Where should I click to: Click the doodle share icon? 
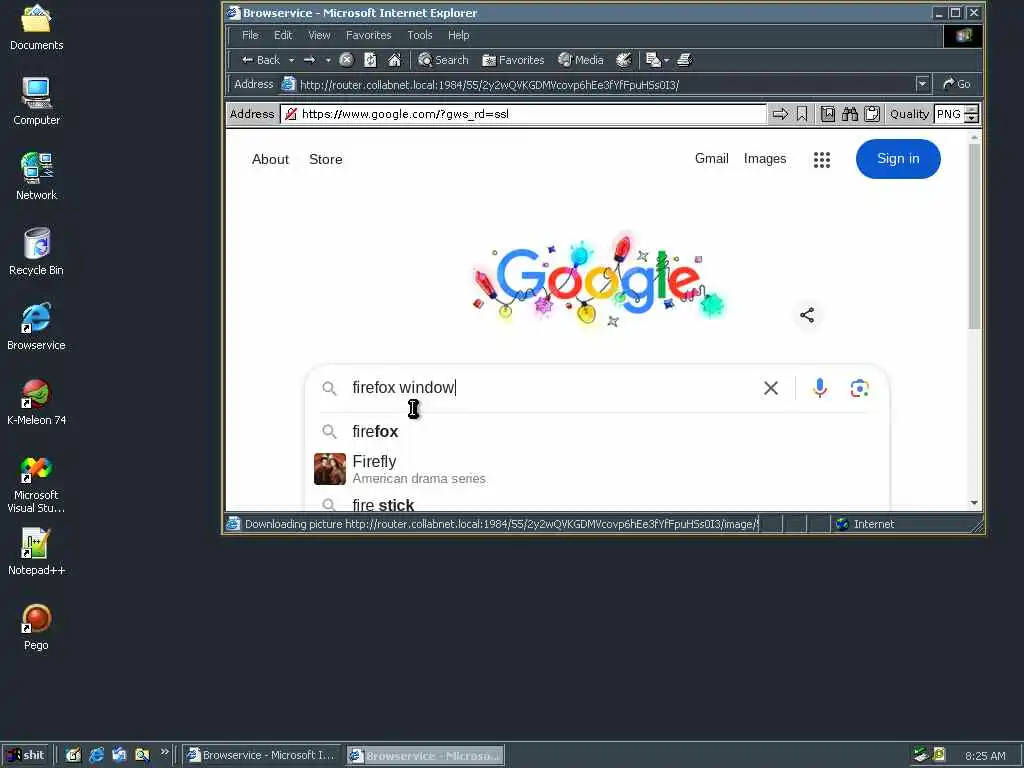tap(807, 315)
